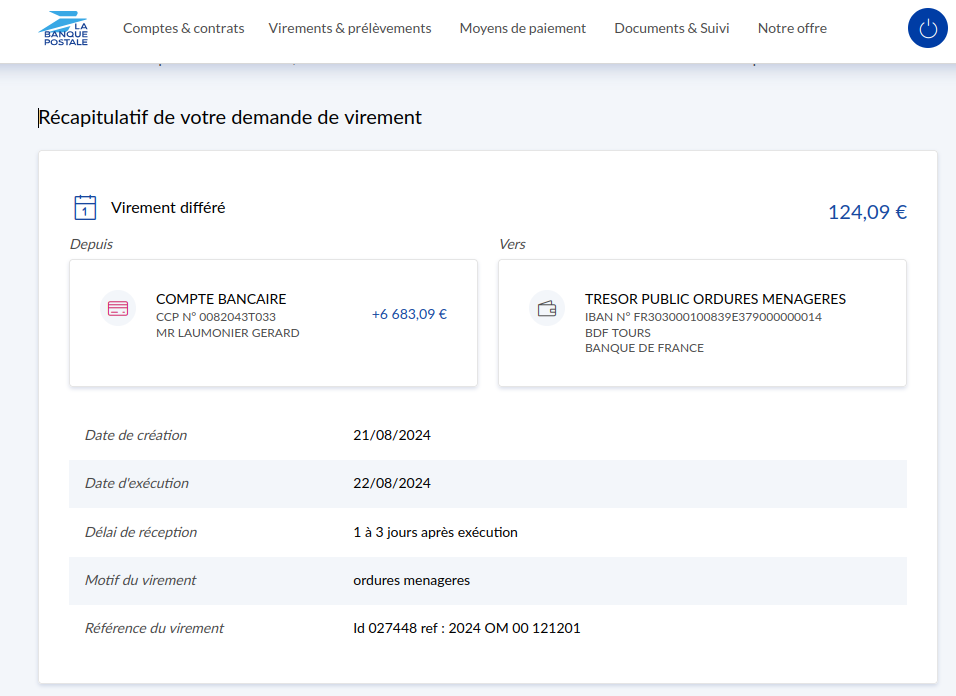956x696 pixels.
Task: Open the Comptes & contrats menu
Action: 183,28
